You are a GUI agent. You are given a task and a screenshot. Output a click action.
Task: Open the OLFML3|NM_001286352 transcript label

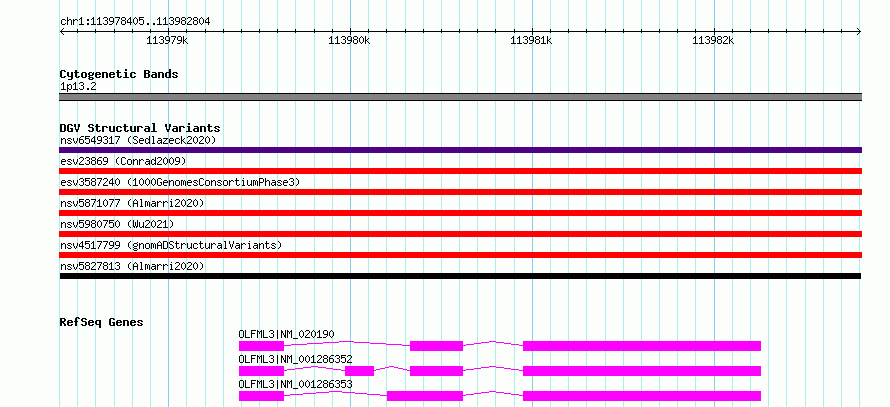(296, 359)
